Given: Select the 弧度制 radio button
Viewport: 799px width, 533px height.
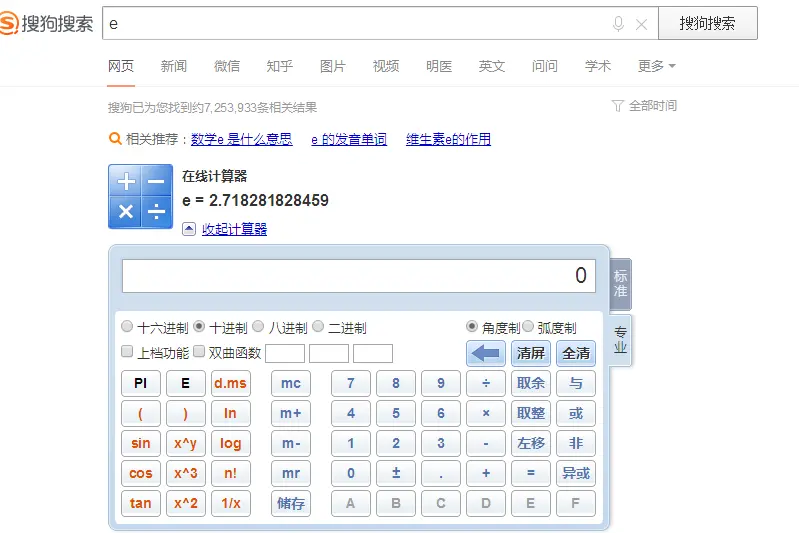Looking at the screenshot, I should (528, 327).
